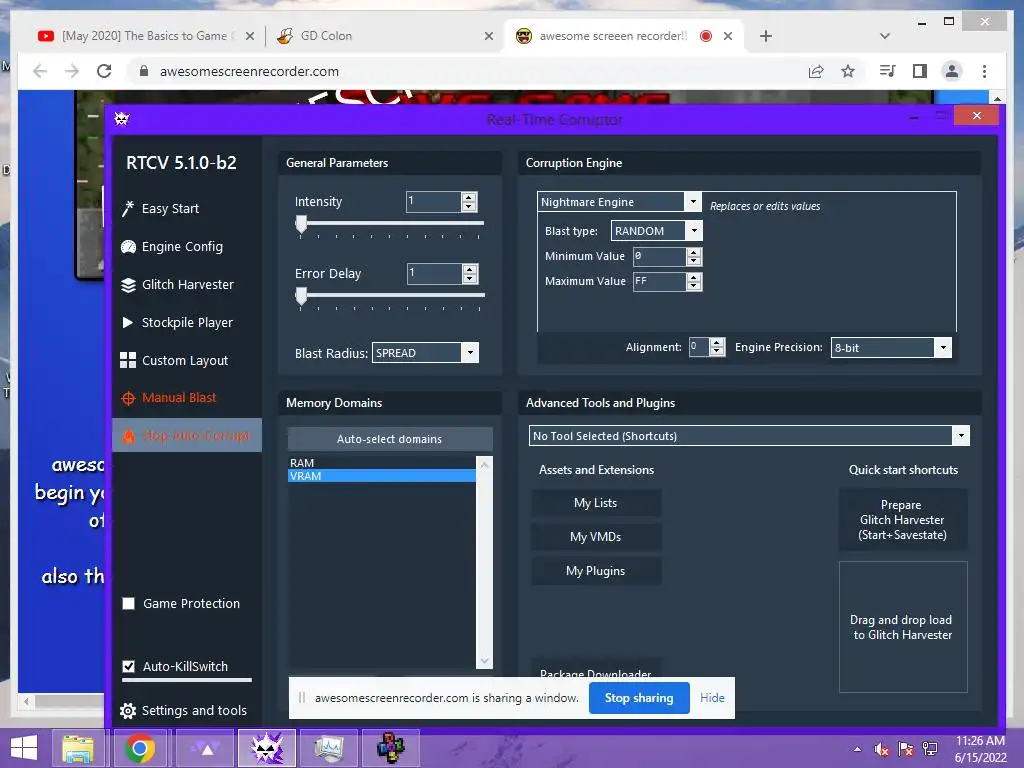Switch to awesome screeen recorder tab

coord(624,36)
